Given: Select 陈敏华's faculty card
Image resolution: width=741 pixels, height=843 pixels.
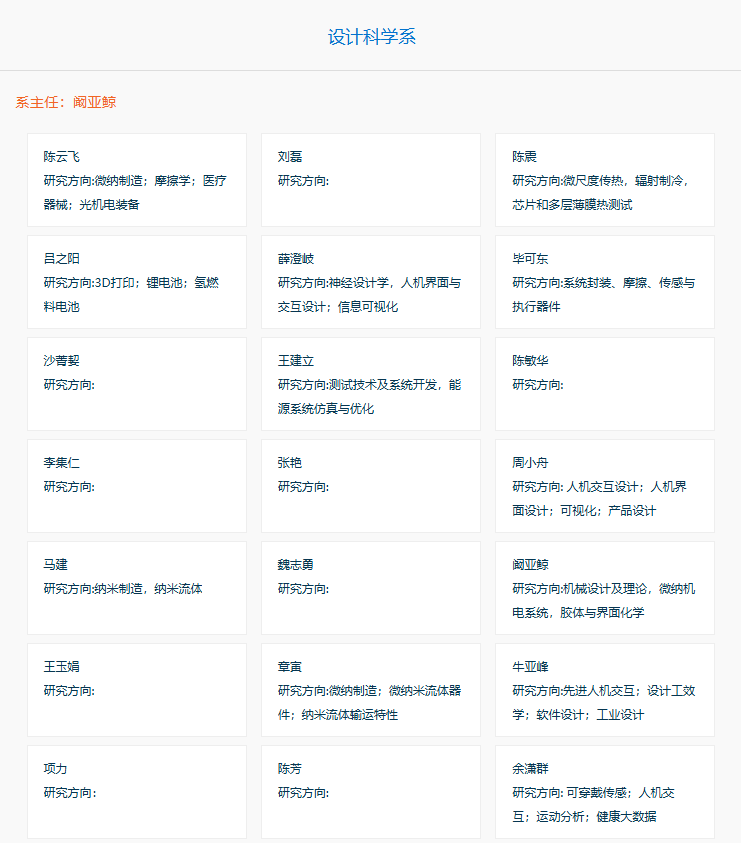Looking at the screenshot, I should (x=605, y=384).
